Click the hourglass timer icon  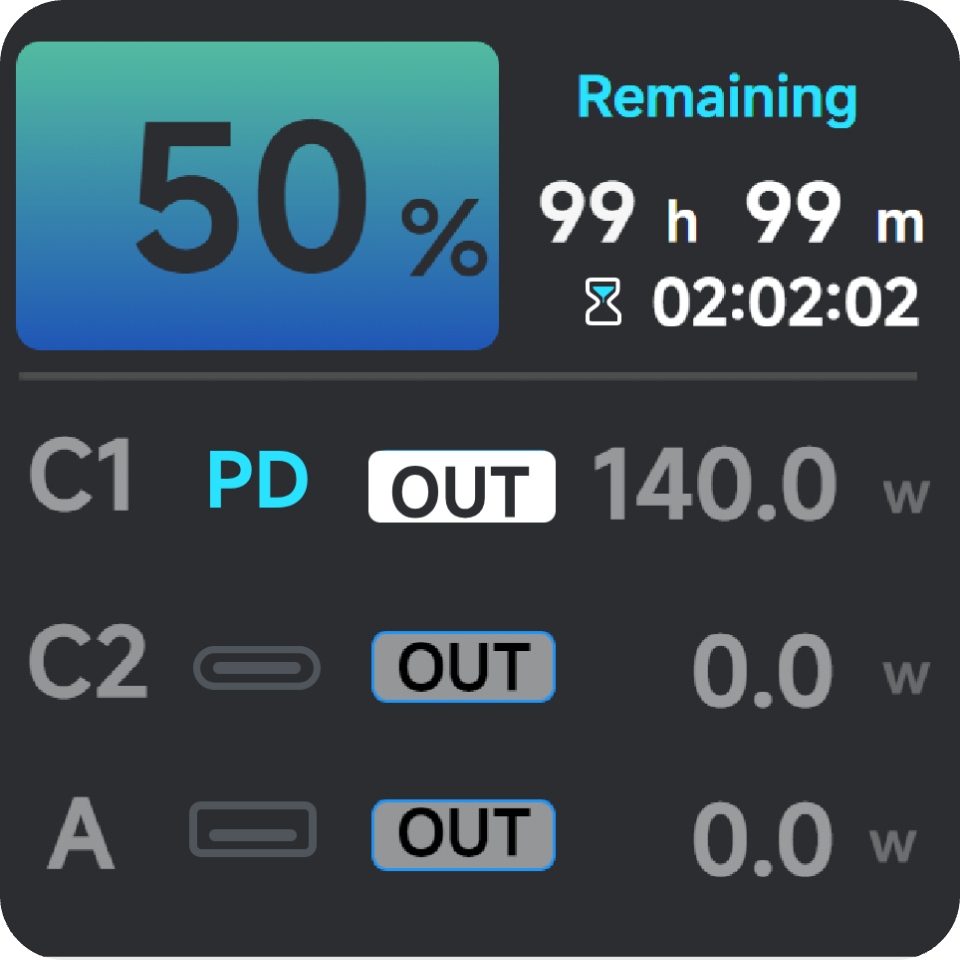point(603,302)
